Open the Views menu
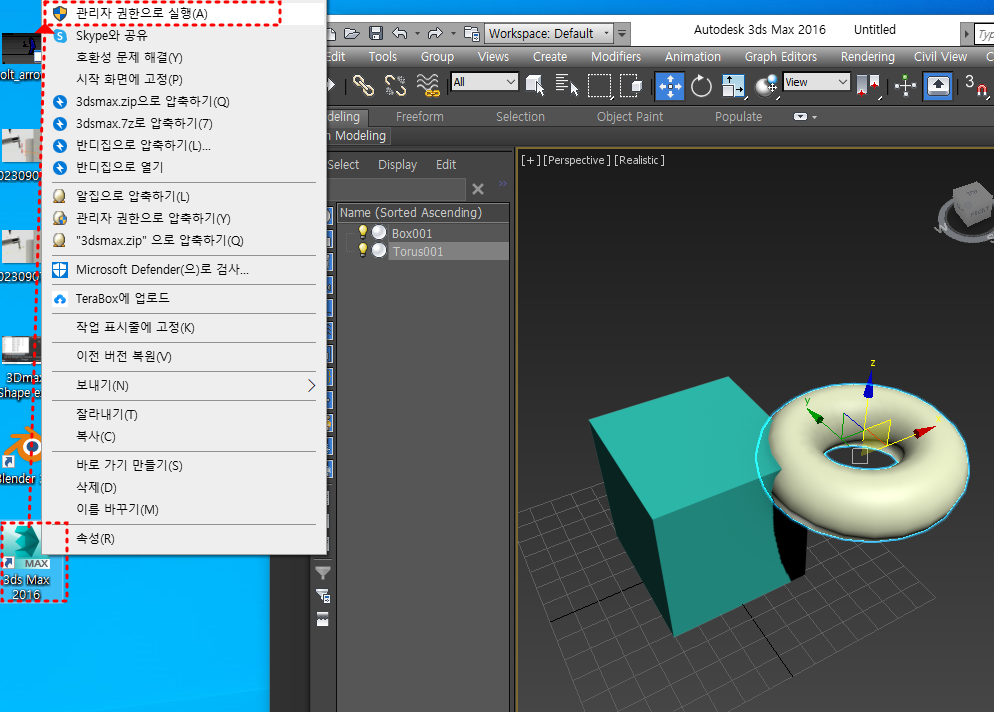Viewport: 994px width, 712px height. pos(493,56)
